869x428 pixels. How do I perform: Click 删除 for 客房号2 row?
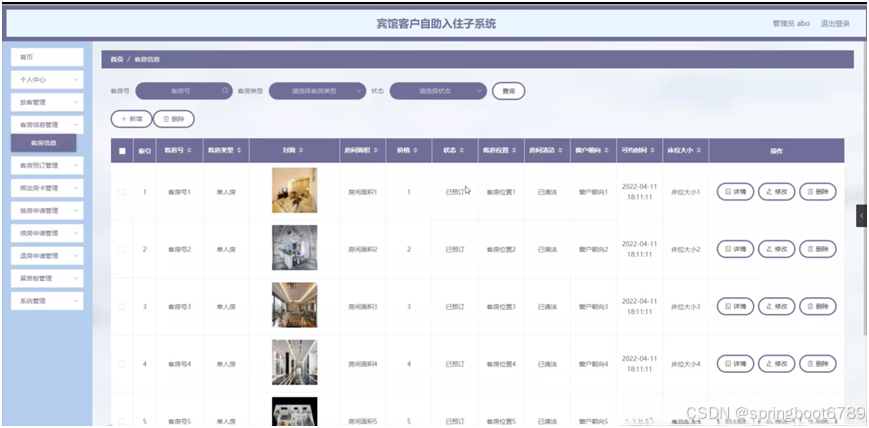pos(818,249)
